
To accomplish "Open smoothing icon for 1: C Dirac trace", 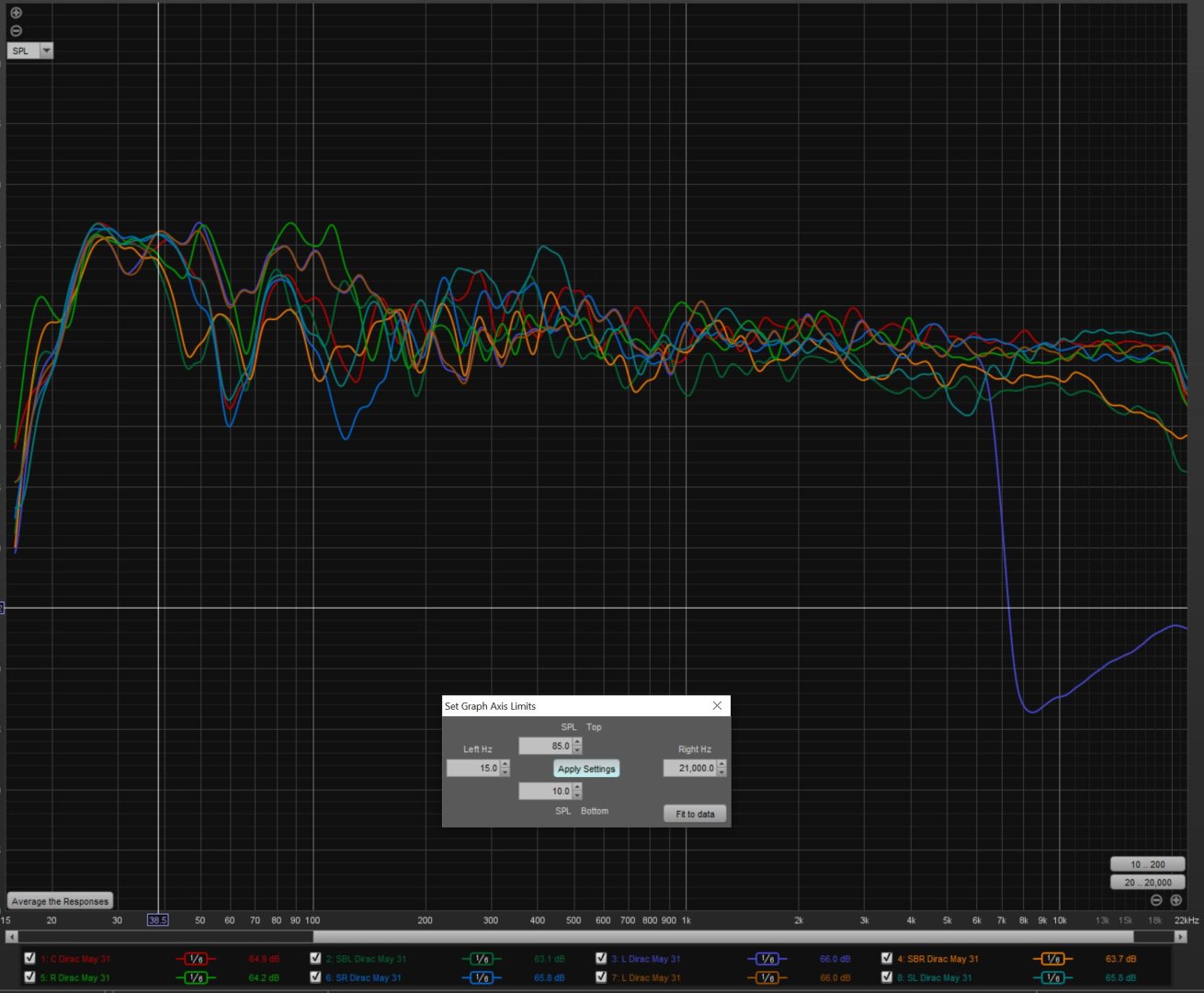I will click(x=195, y=959).
